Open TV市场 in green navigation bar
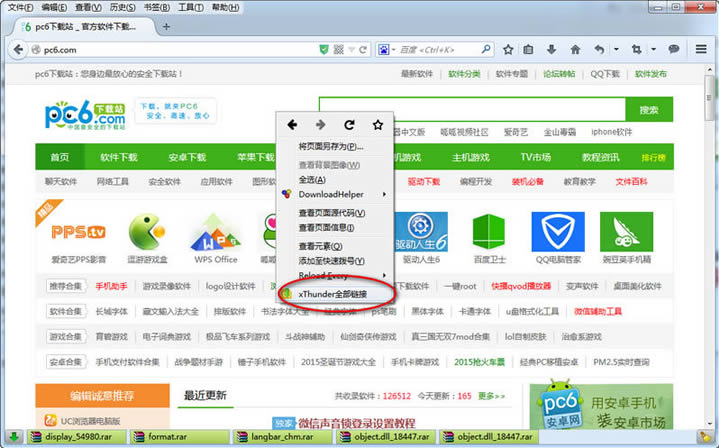The width and height of the screenshot is (719, 448). (x=536, y=157)
